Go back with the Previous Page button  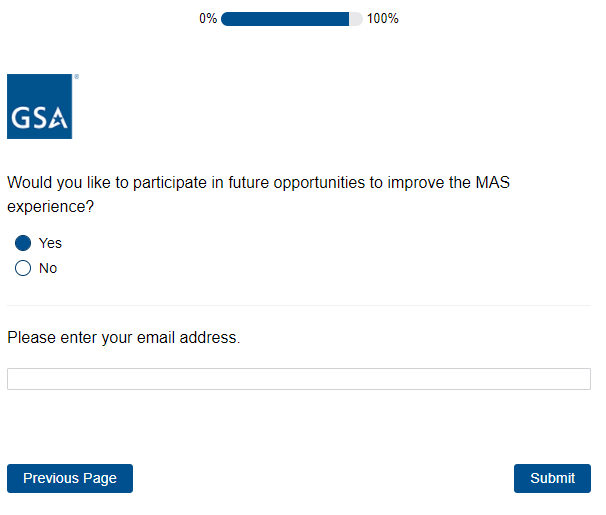[x=70, y=478]
